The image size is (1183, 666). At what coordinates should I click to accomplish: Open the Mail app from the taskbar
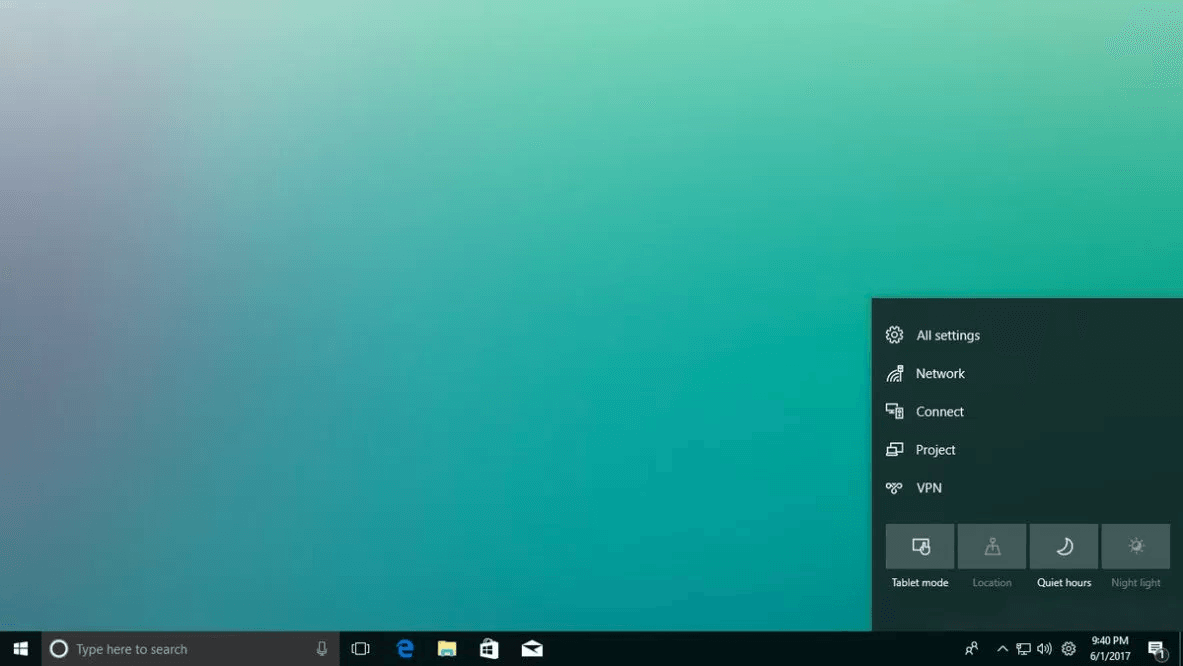[x=532, y=649]
